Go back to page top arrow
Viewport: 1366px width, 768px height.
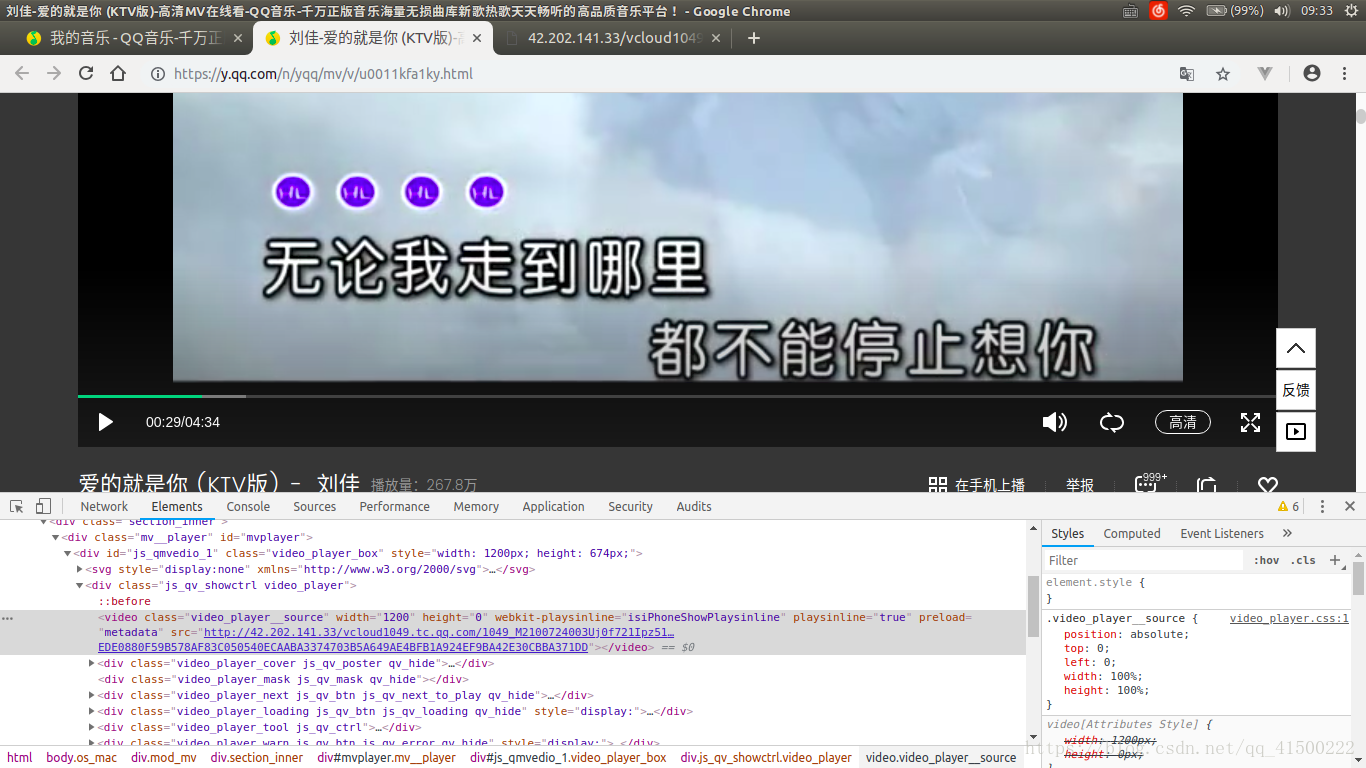[x=1296, y=348]
